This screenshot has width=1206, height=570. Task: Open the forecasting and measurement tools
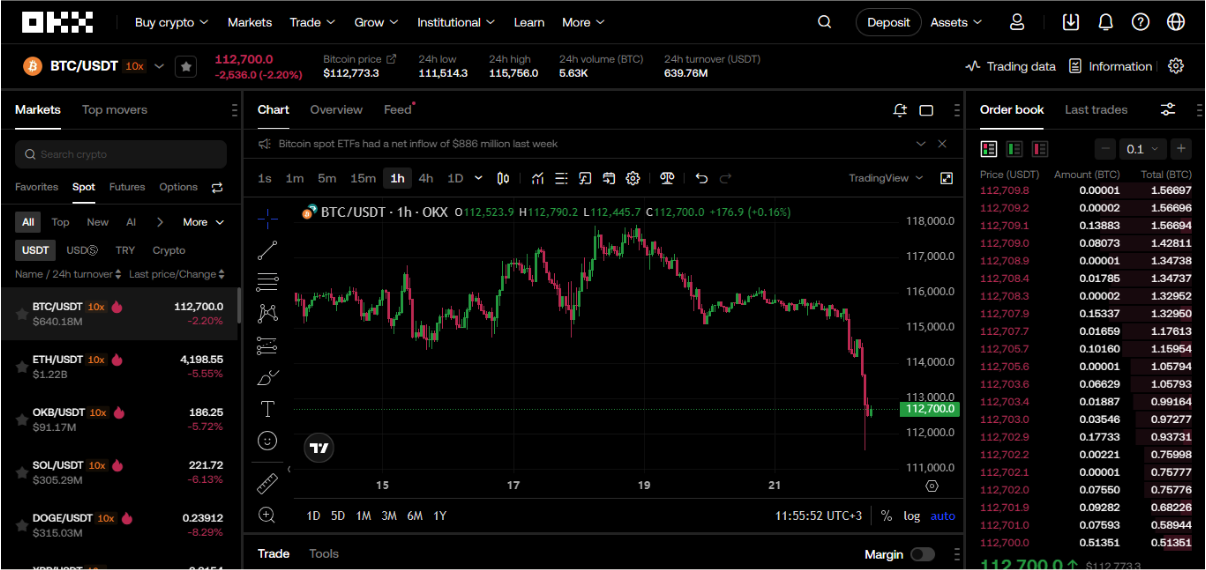267,345
